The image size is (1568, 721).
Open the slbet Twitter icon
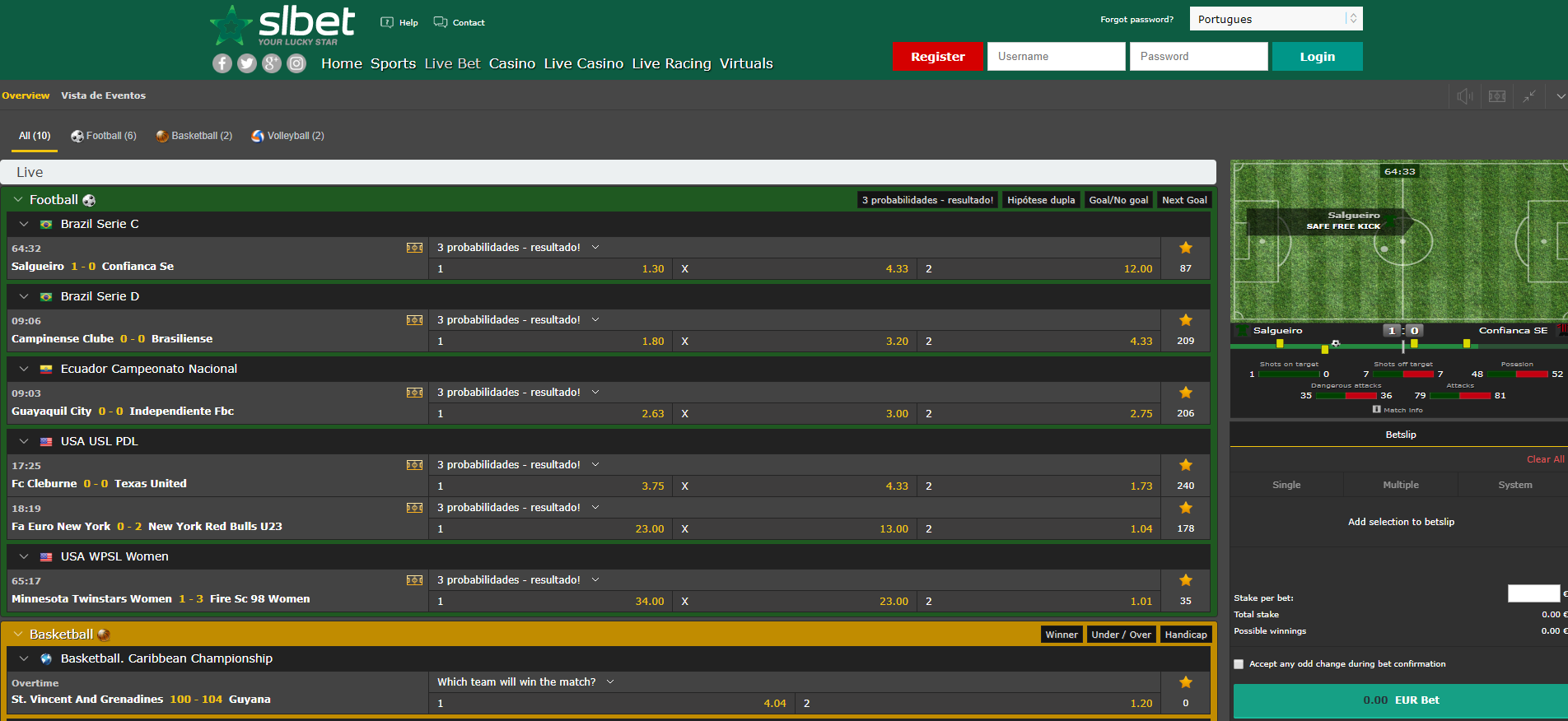247,63
